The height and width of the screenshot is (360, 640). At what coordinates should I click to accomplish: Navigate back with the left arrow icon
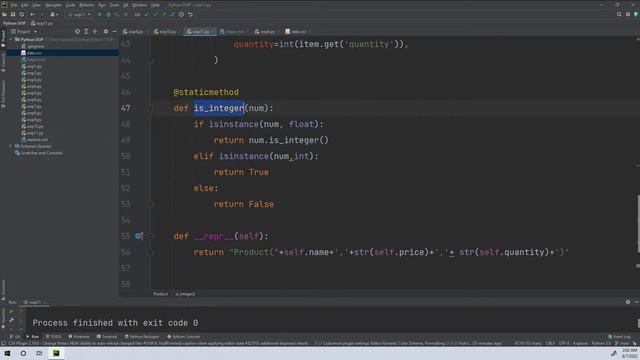33,14
